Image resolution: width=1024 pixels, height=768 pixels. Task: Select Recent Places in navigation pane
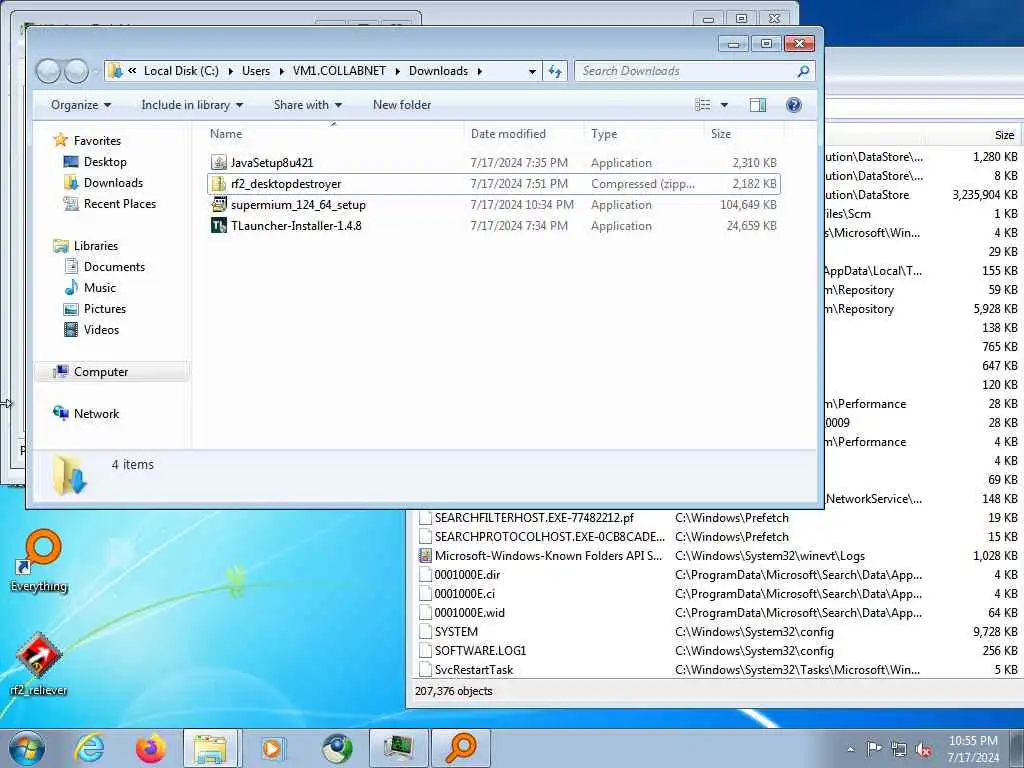point(120,204)
